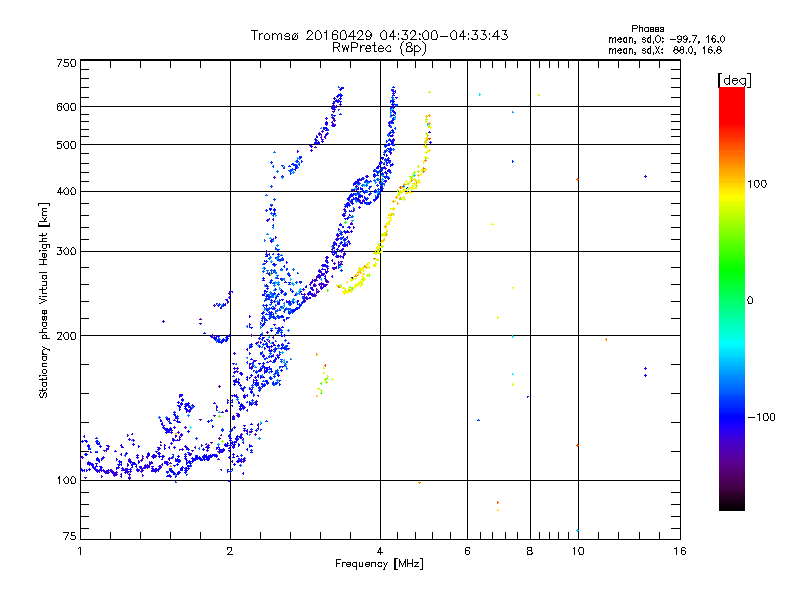Click the yellow X-mode trace near 4 MHz, 300 km
This screenshot has height=600, width=800.
click(x=379, y=248)
